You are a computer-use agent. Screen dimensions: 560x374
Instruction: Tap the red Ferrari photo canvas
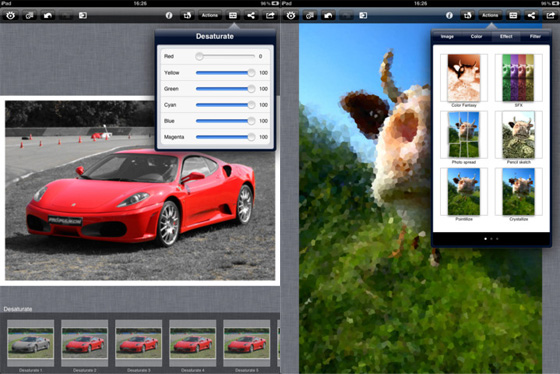[x=140, y=190]
